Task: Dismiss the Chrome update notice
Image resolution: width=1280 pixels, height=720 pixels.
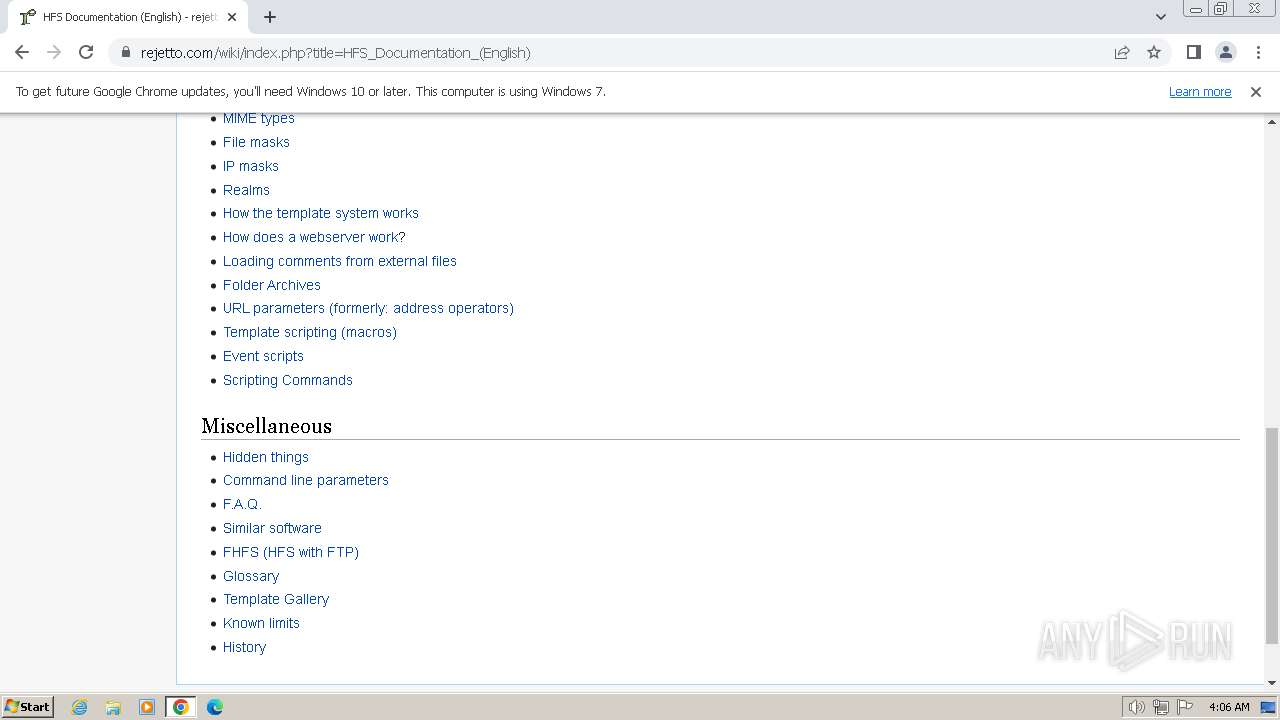Action: coord(1256,91)
